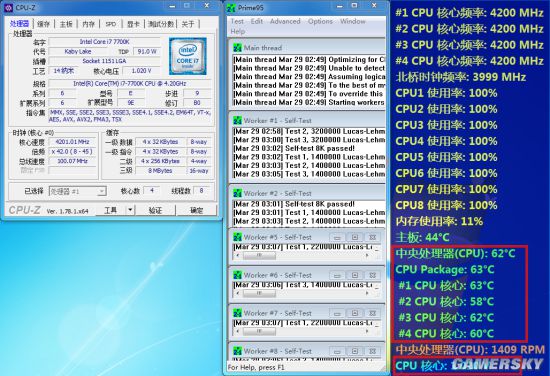Click the Worker #1 Self-Test window icon

tap(237, 120)
